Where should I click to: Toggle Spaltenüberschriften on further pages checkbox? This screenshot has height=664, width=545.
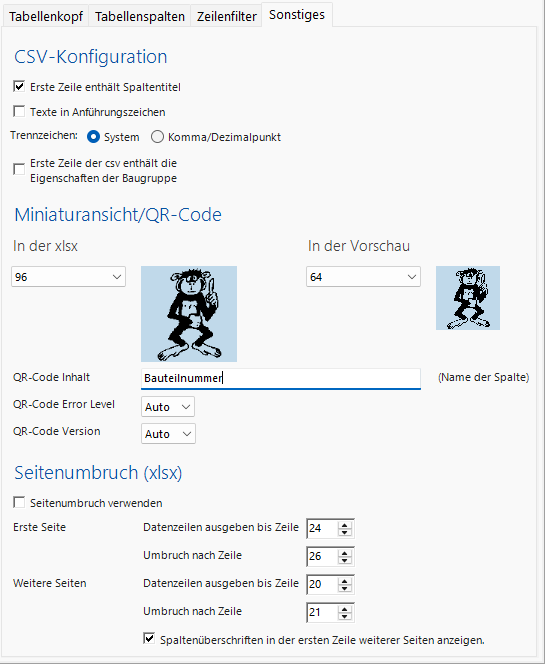(149, 639)
